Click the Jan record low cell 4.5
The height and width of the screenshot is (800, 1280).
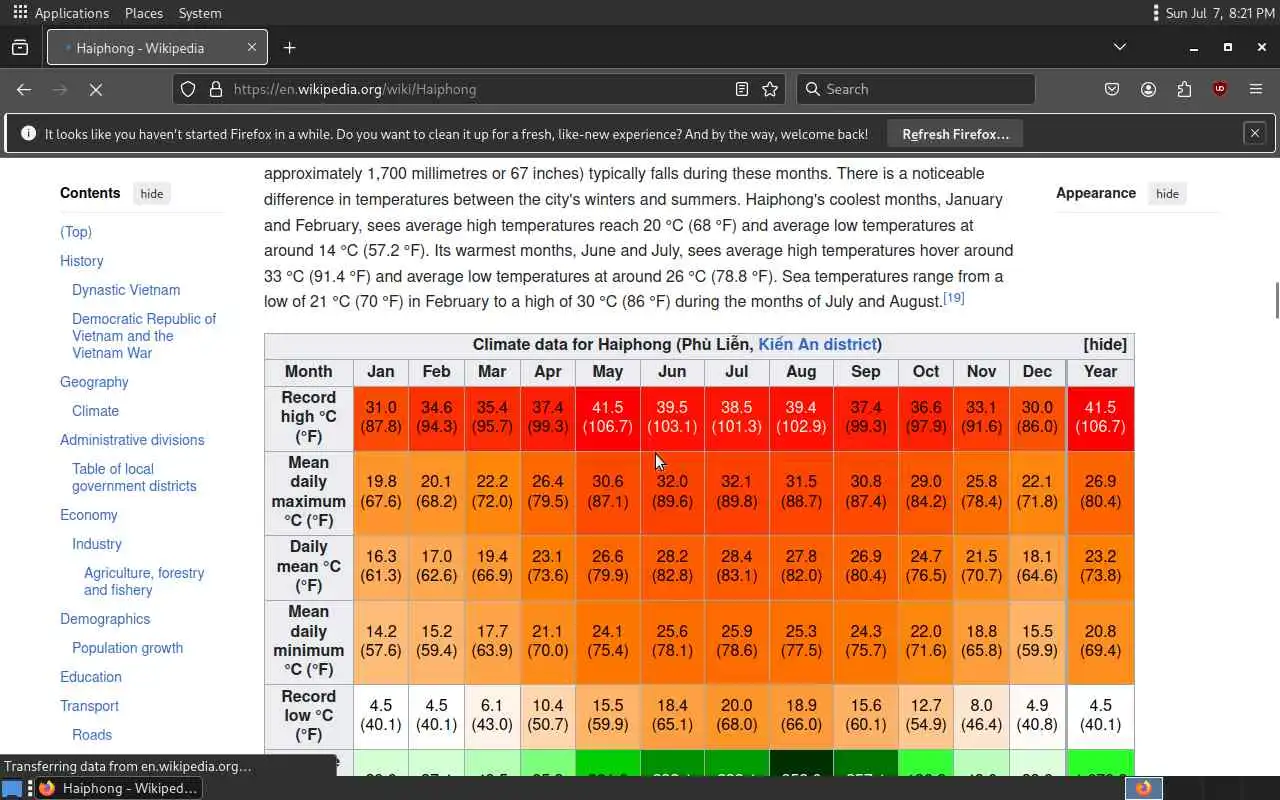click(x=380, y=715)
